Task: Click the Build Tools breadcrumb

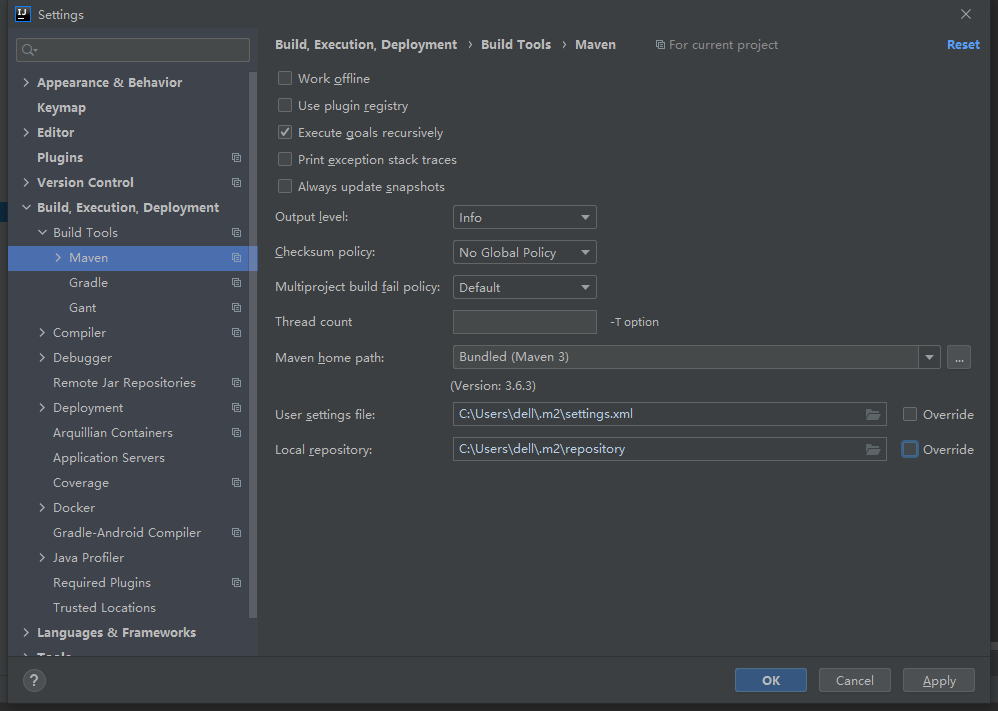Action: point(516,45)
